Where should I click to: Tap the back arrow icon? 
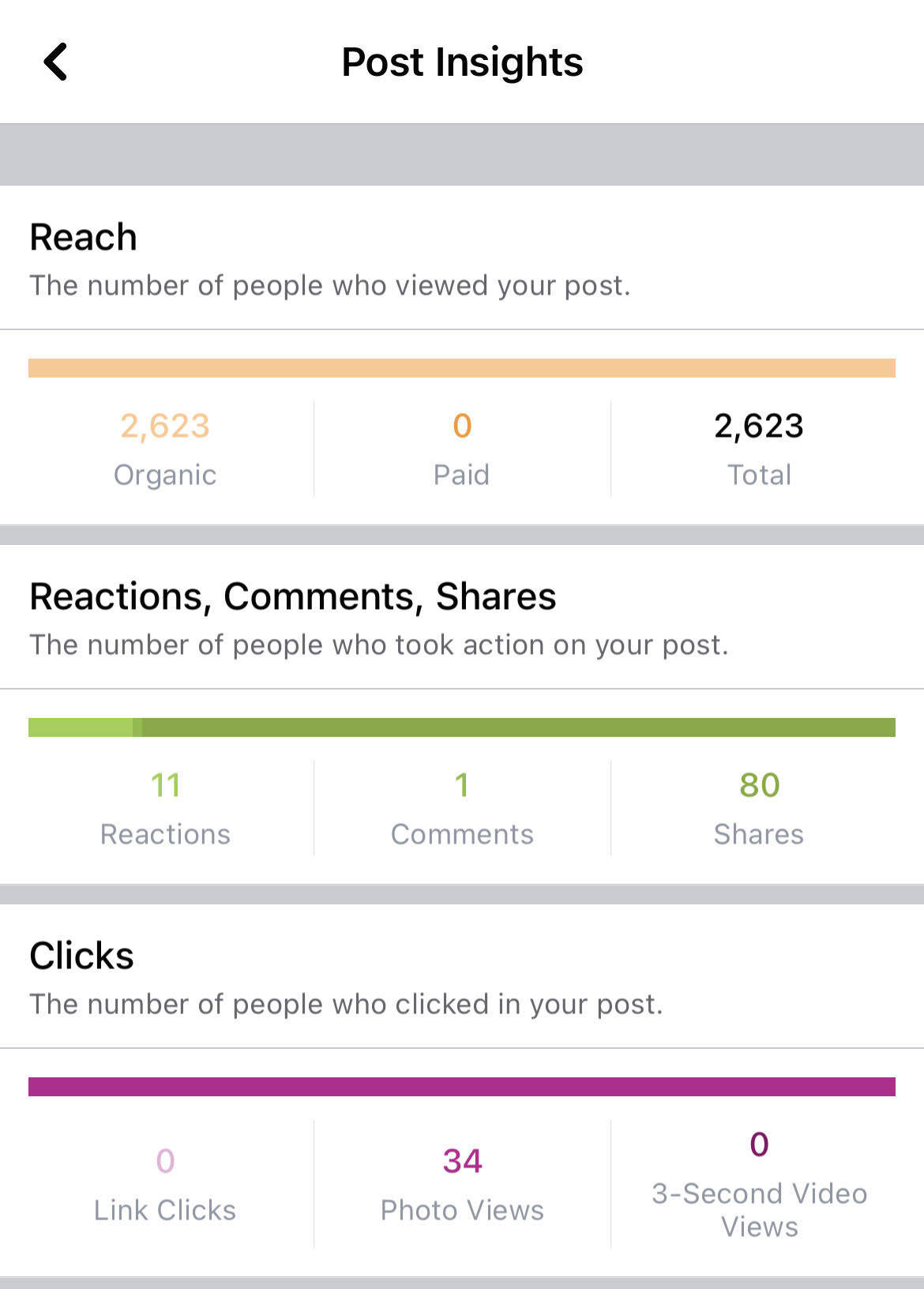pos(55,62)
